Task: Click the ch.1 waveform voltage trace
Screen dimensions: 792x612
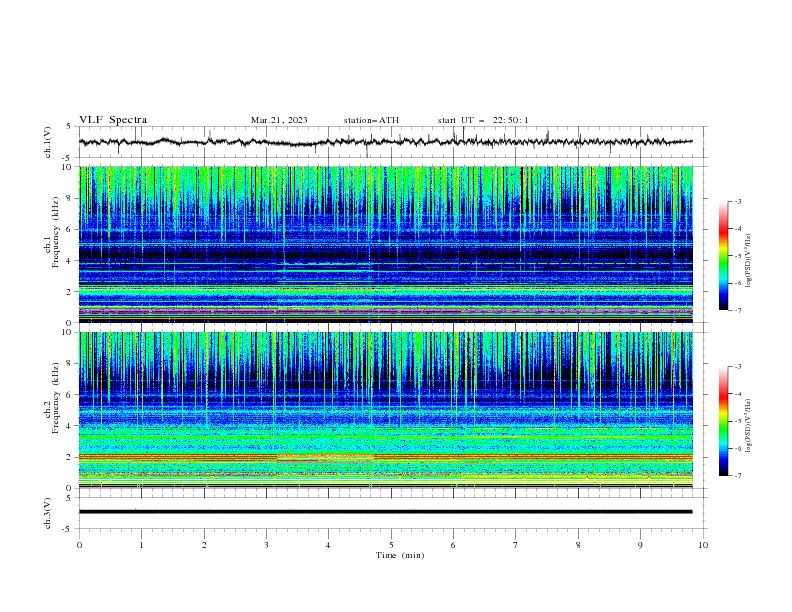Action: point(385,142)
